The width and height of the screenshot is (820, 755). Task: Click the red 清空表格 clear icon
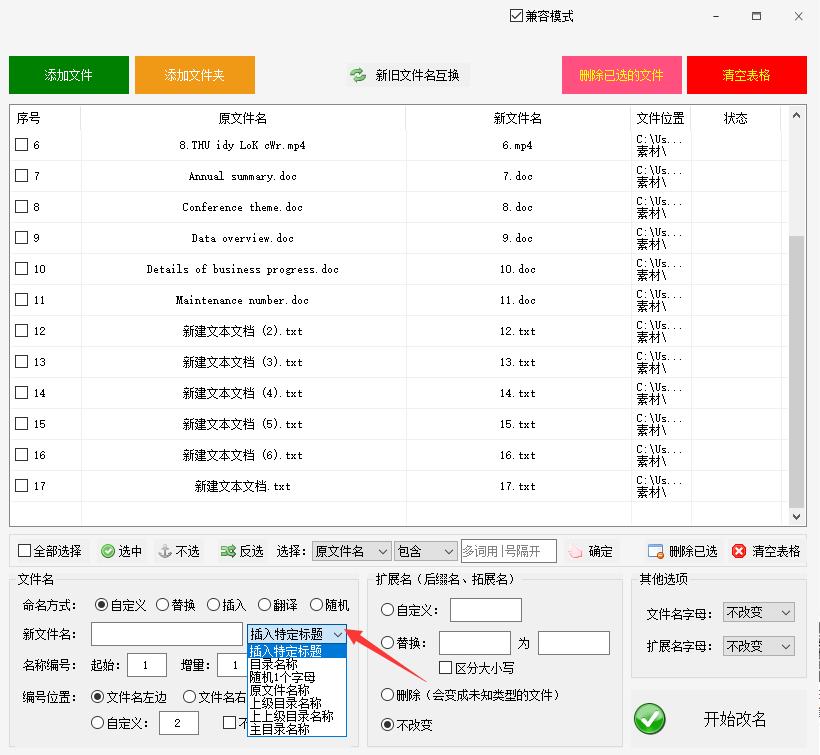point(737,550)
